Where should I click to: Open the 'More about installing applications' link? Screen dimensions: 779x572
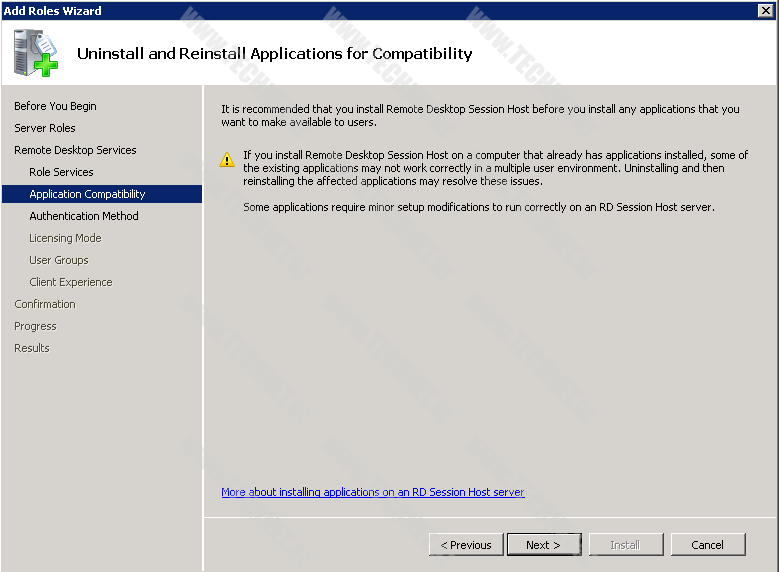click(x=372, y=492)
